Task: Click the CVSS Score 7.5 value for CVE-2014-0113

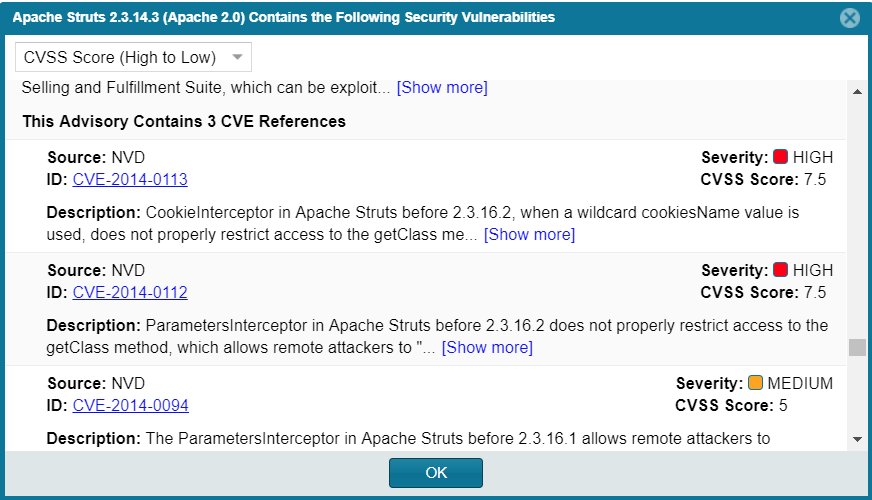Action: click(815, 180)
